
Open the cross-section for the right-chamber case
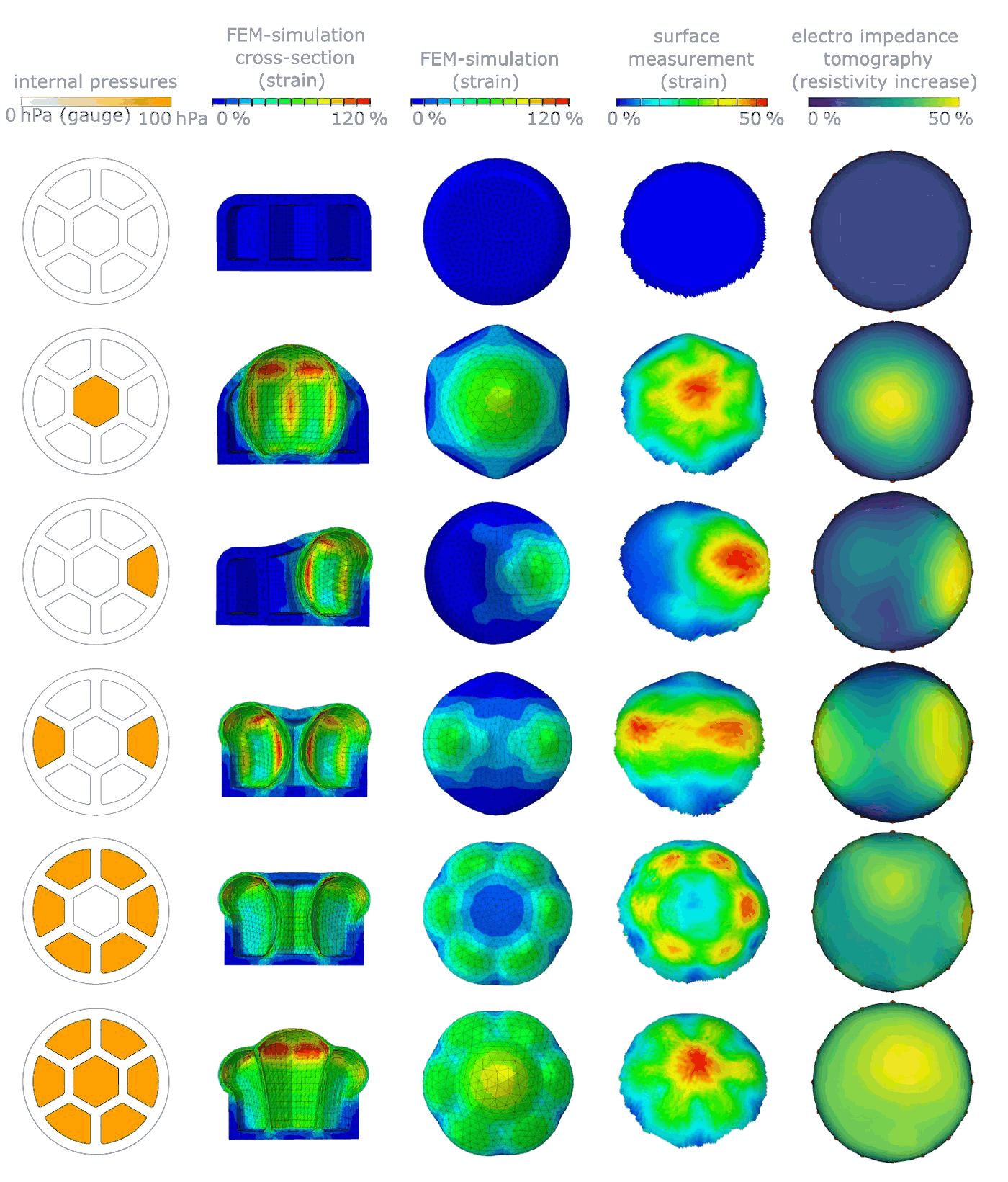(x=294, y=576)
